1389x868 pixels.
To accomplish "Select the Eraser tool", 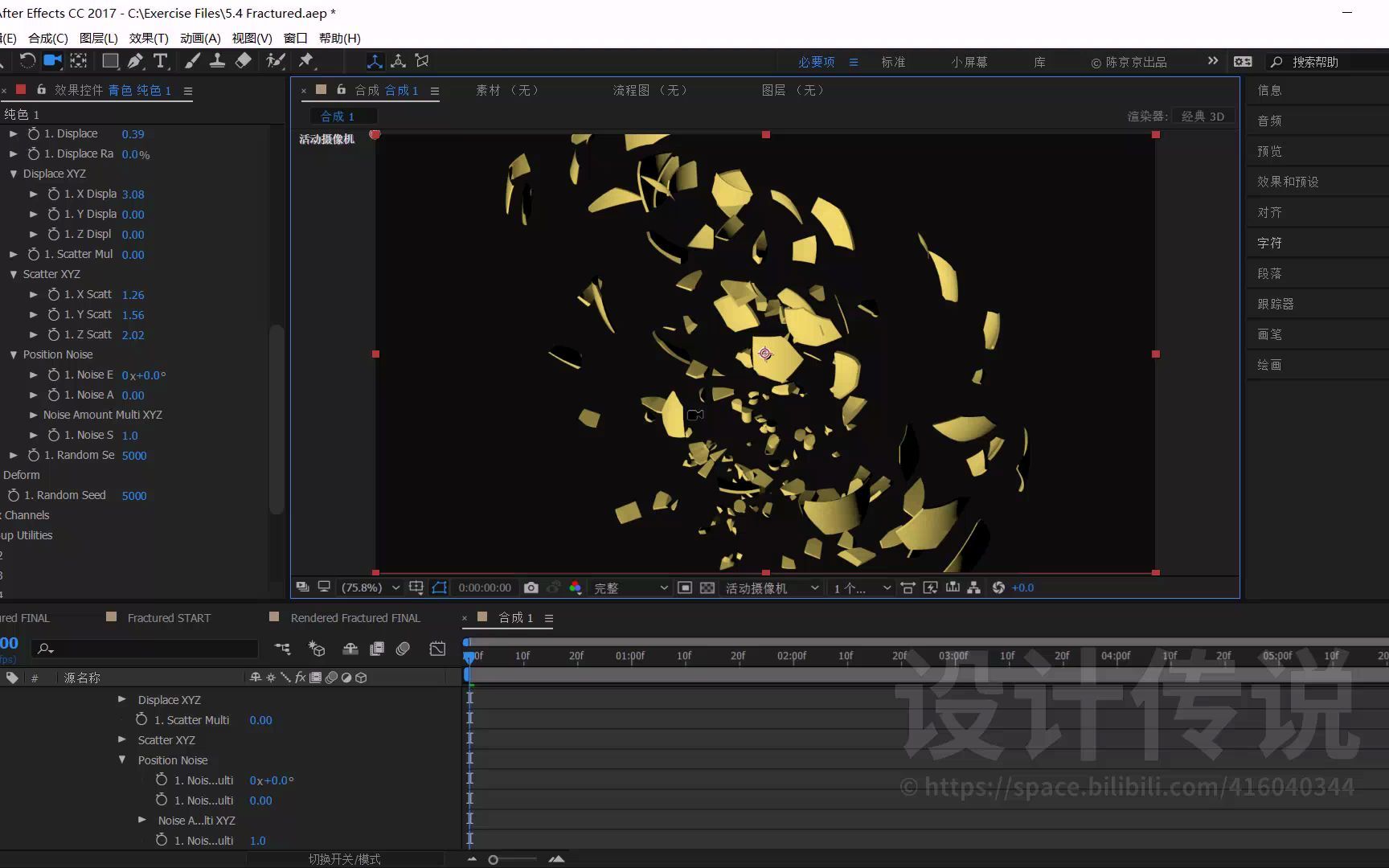I will click(x=244, y=61).
